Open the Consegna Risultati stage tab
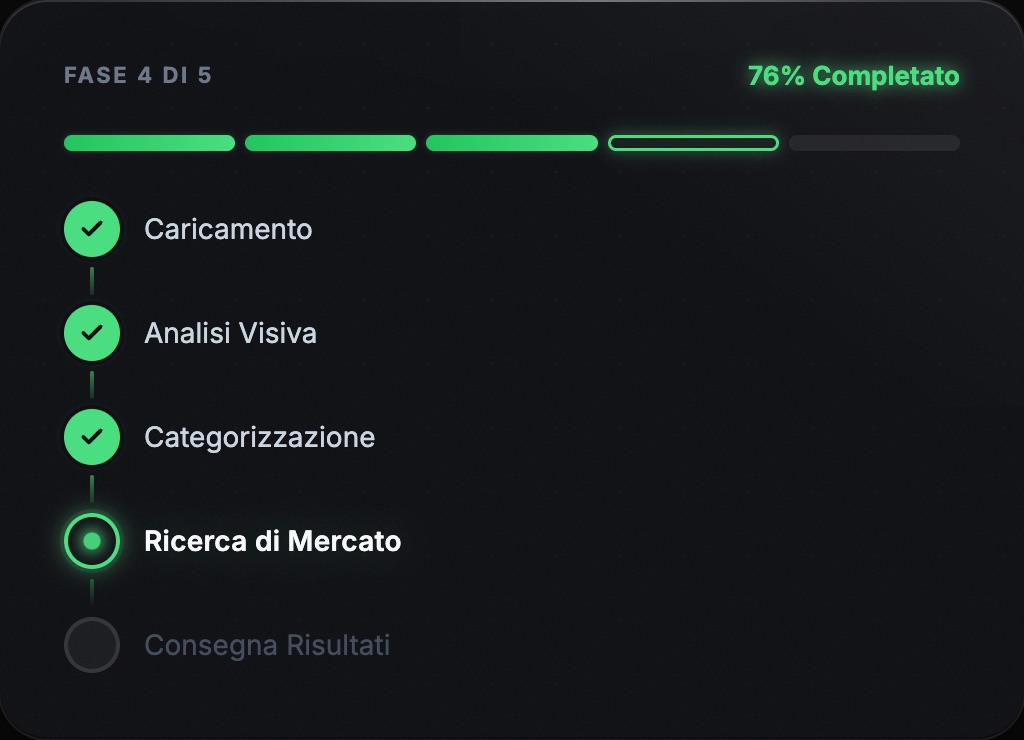The width and height of the screenshot is (1024, 740). (268, 645)
